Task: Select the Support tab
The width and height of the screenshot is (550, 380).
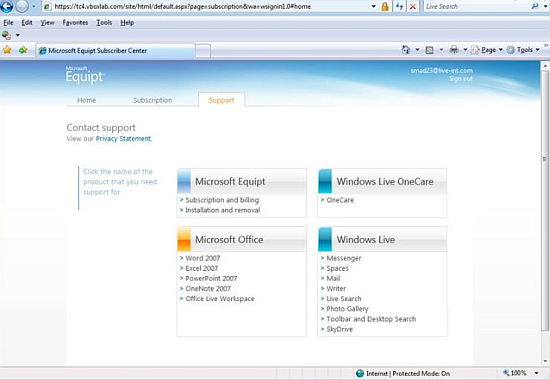Action: [x=221, y=100]
